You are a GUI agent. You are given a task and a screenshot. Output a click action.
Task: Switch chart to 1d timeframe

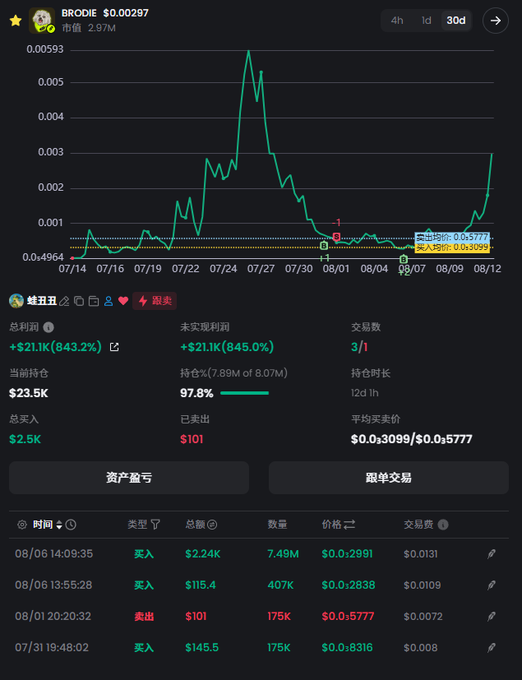426,20
